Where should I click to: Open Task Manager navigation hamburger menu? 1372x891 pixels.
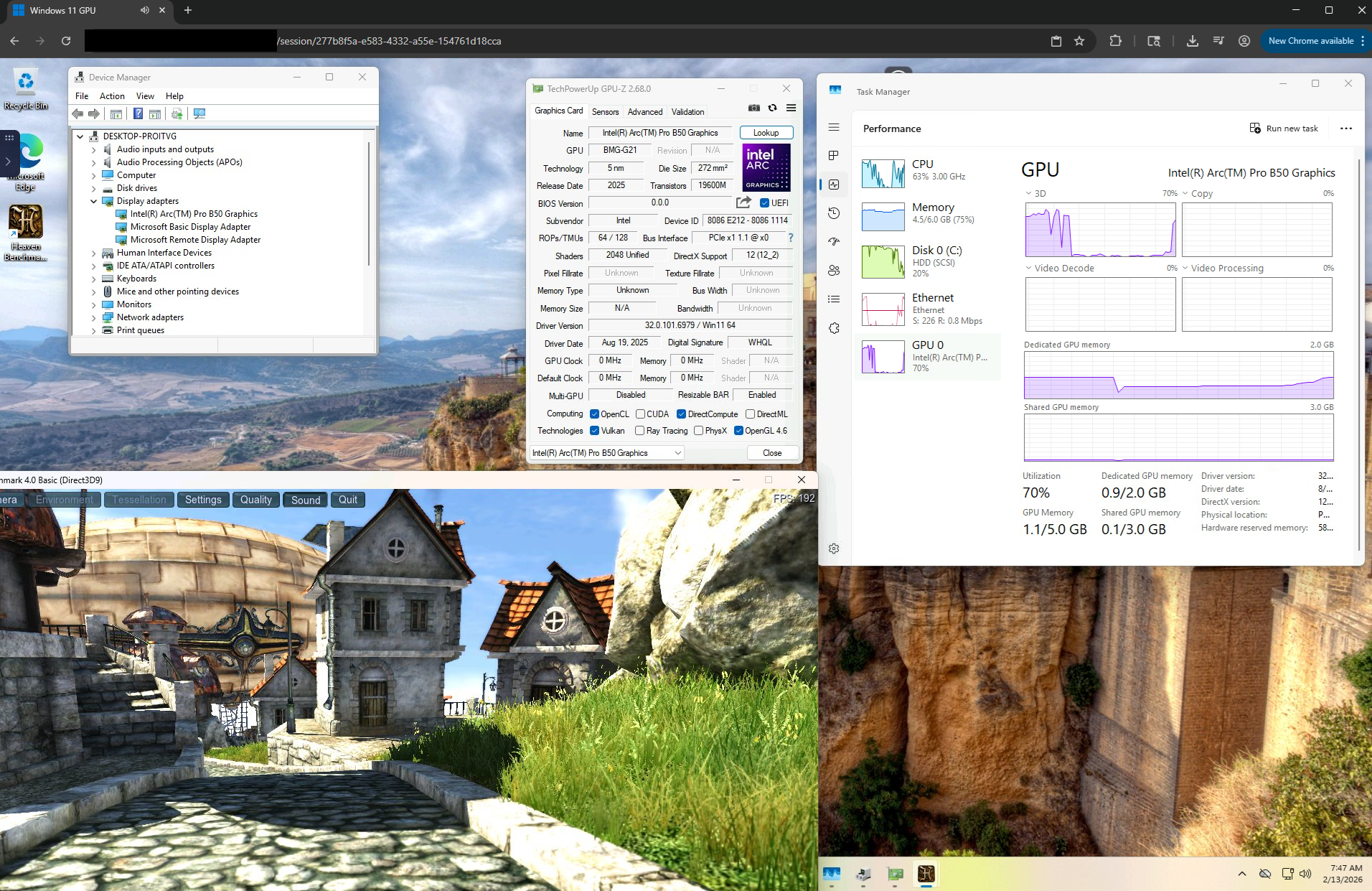tap(834, 127)
